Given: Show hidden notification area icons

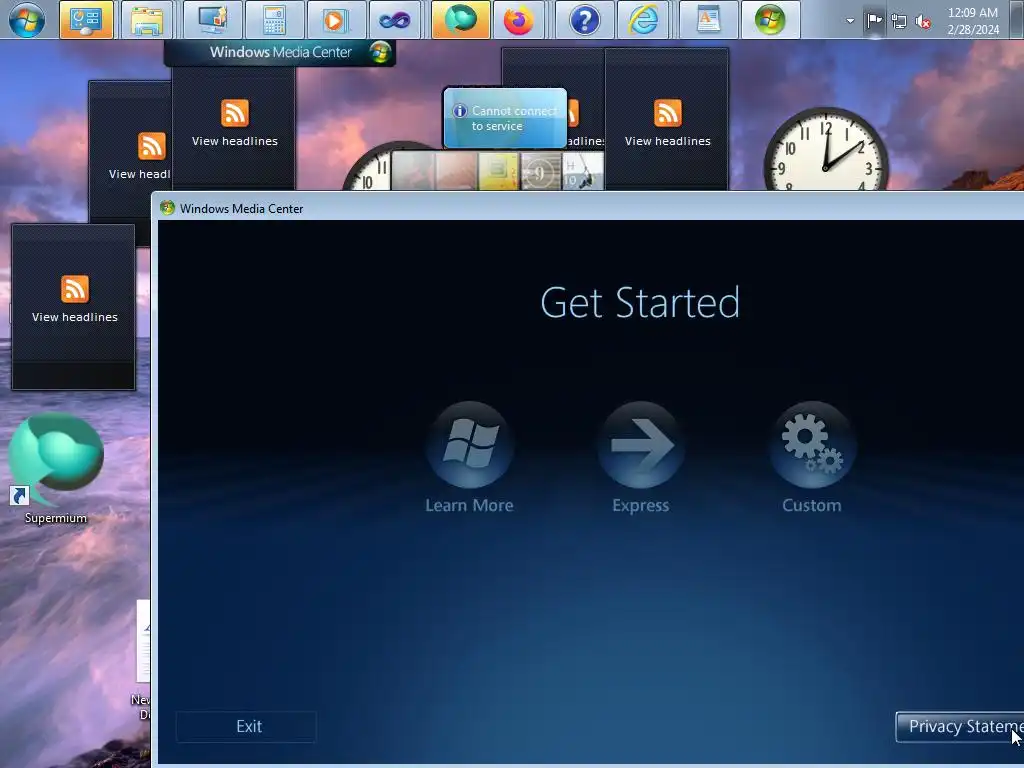Looking at the screenshot, I should [x=850, y=20].
